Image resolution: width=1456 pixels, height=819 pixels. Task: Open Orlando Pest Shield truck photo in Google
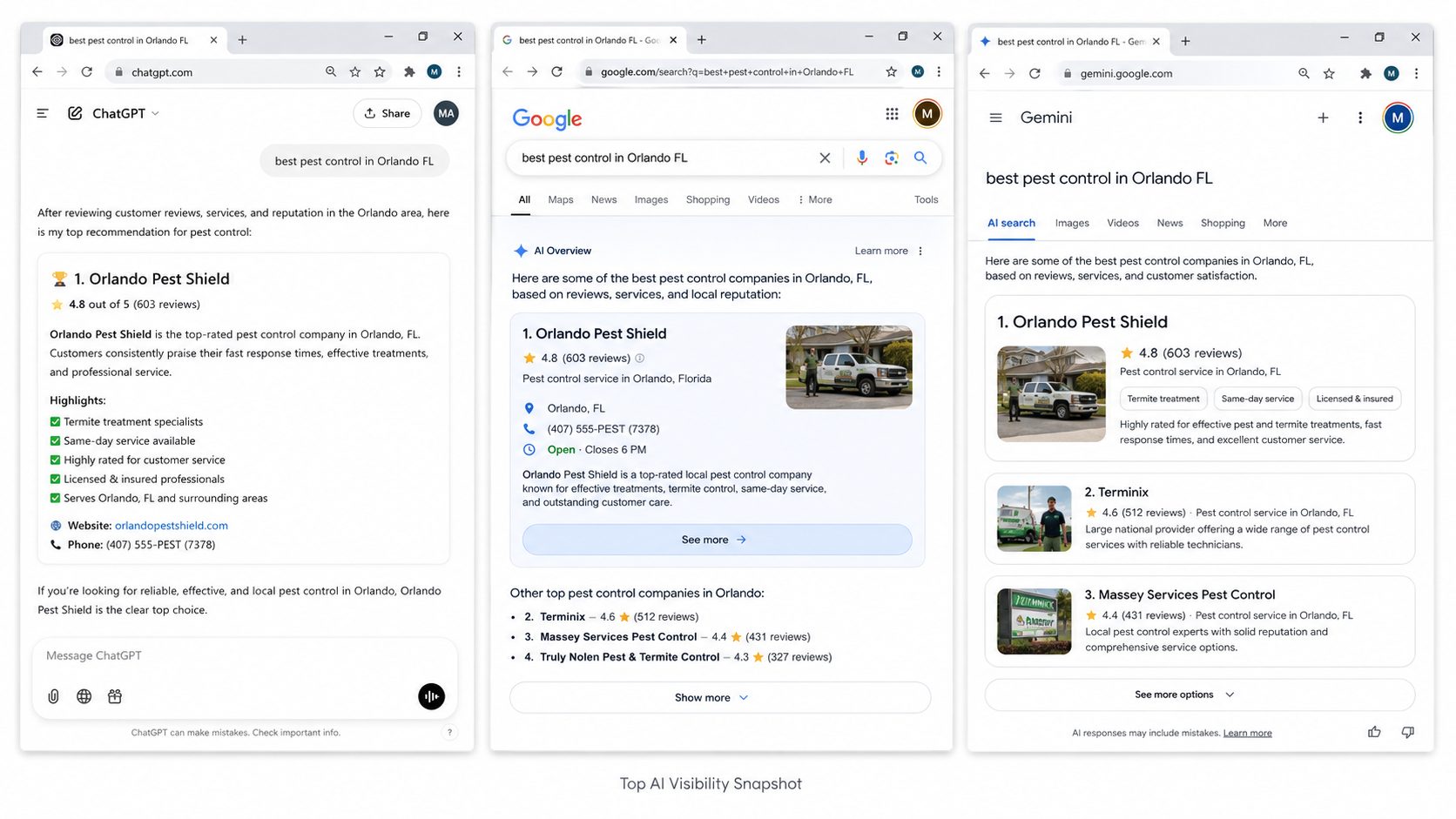pyautogui.click(x=849, y=367)
